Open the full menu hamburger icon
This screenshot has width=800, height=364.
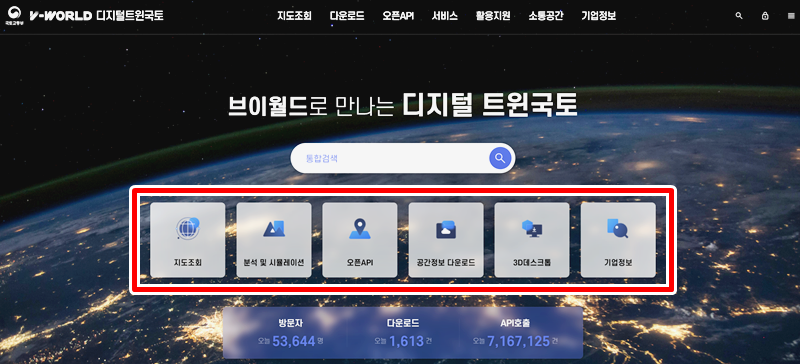click(x=791, y=16)
